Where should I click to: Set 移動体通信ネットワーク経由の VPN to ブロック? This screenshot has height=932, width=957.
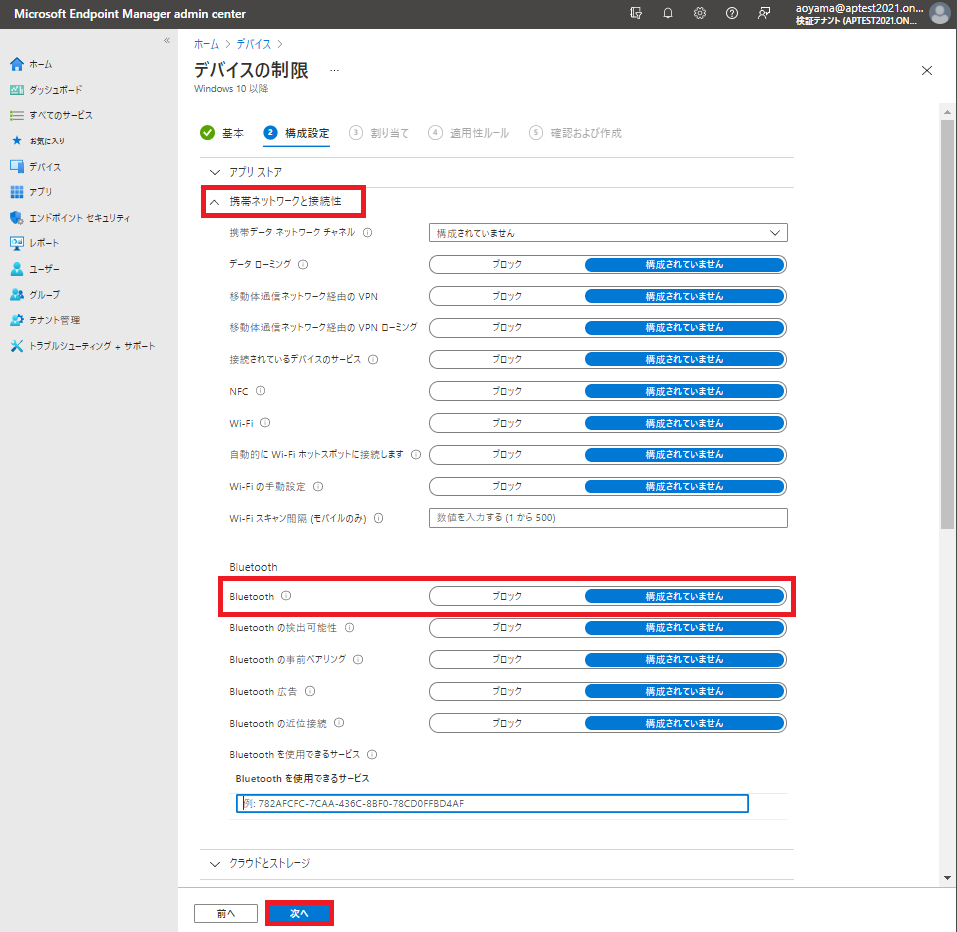pyautogui.click(x=507, y=296)
